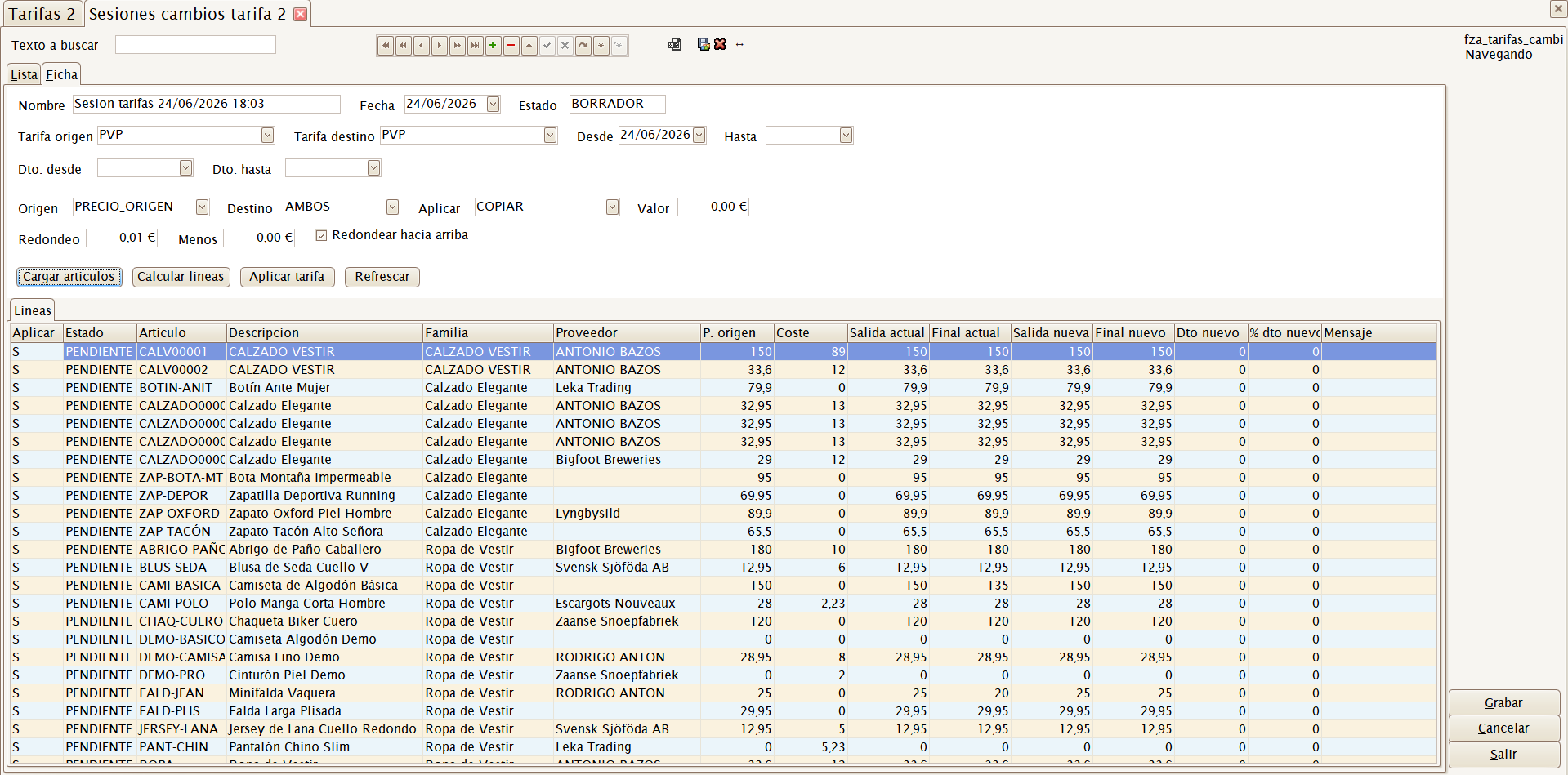Focus the Texto a buscar field
Screen dimensions: 1568x775
[x=195, y=45]
